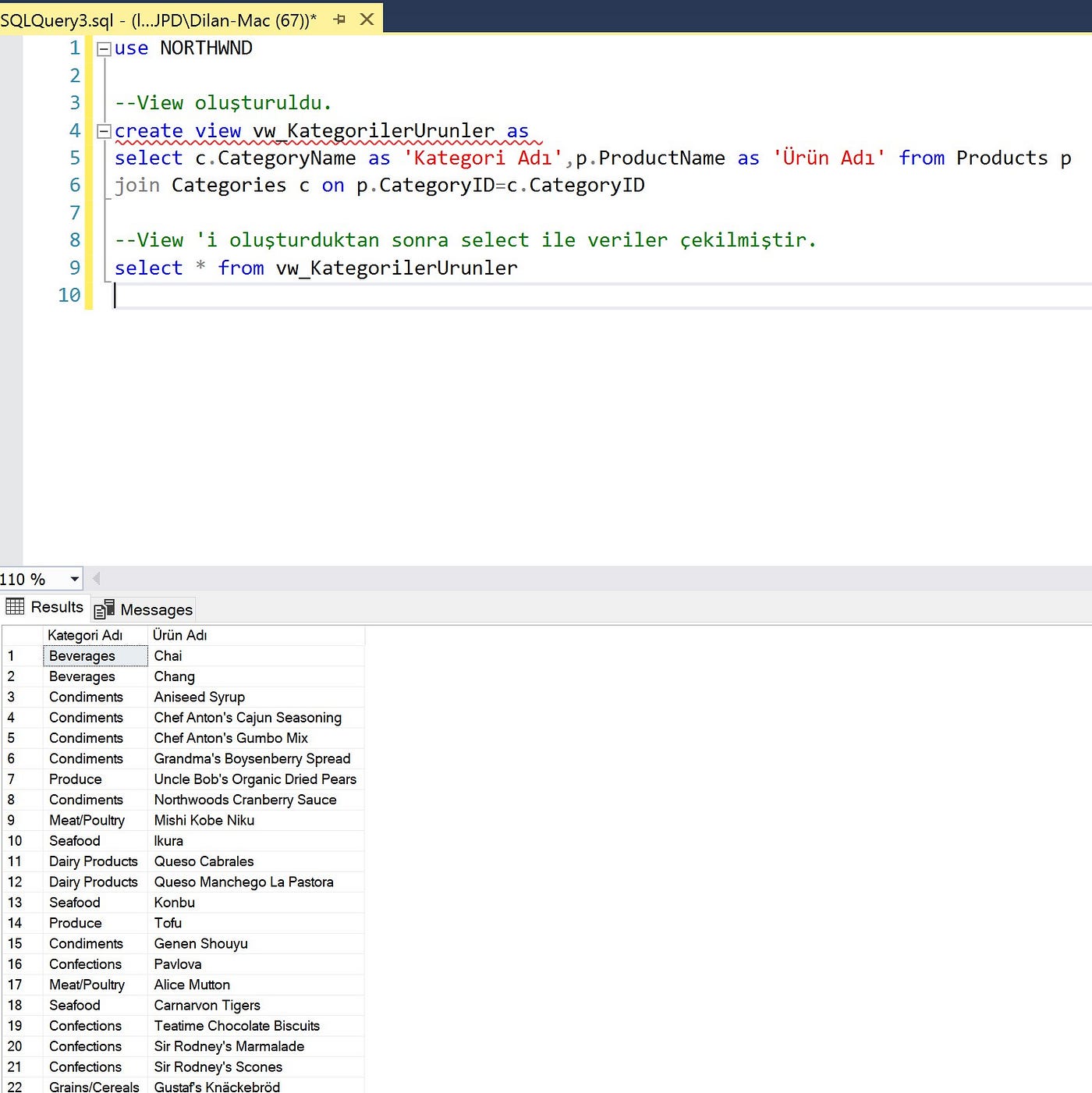Select the 'Queso Cabrales' cell
The width and height of the screenshot is (1092, 1093).
click(256, 861)
